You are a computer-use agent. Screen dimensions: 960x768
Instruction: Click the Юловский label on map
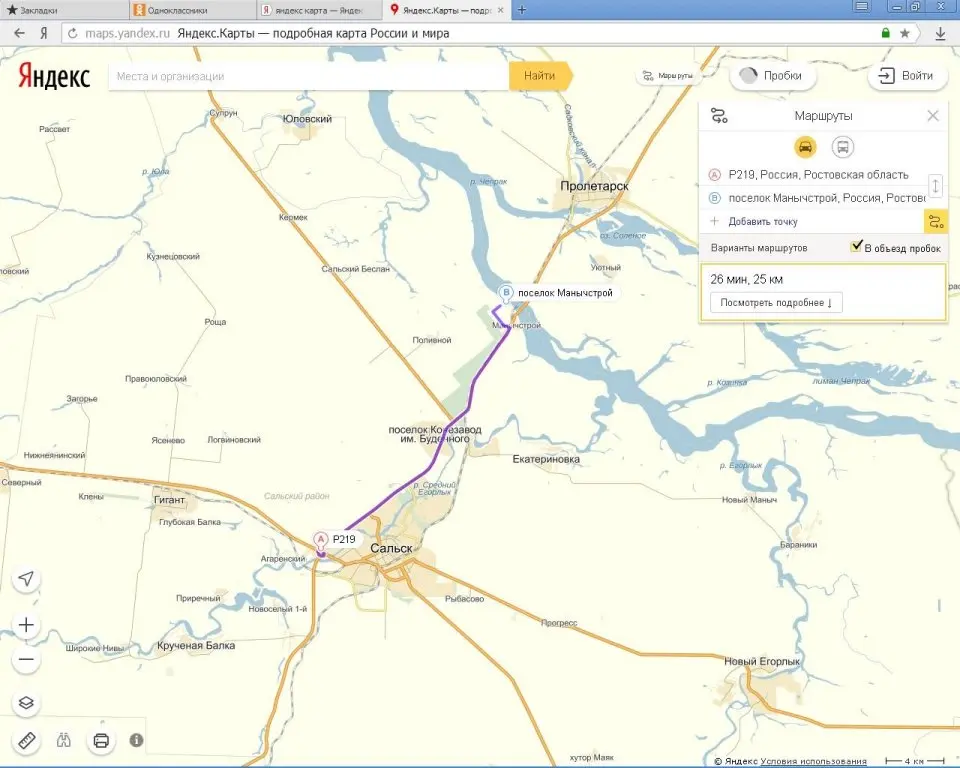(307, 119)
